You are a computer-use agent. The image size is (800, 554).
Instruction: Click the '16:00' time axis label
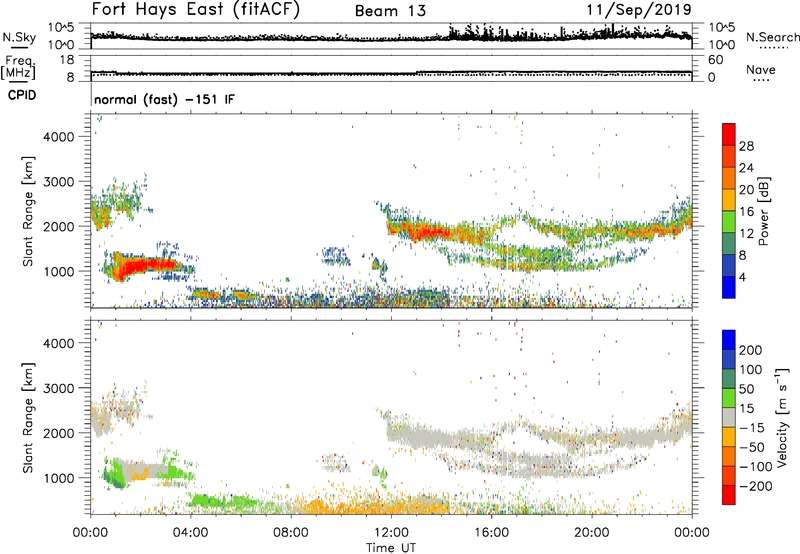tap(491, 533)
